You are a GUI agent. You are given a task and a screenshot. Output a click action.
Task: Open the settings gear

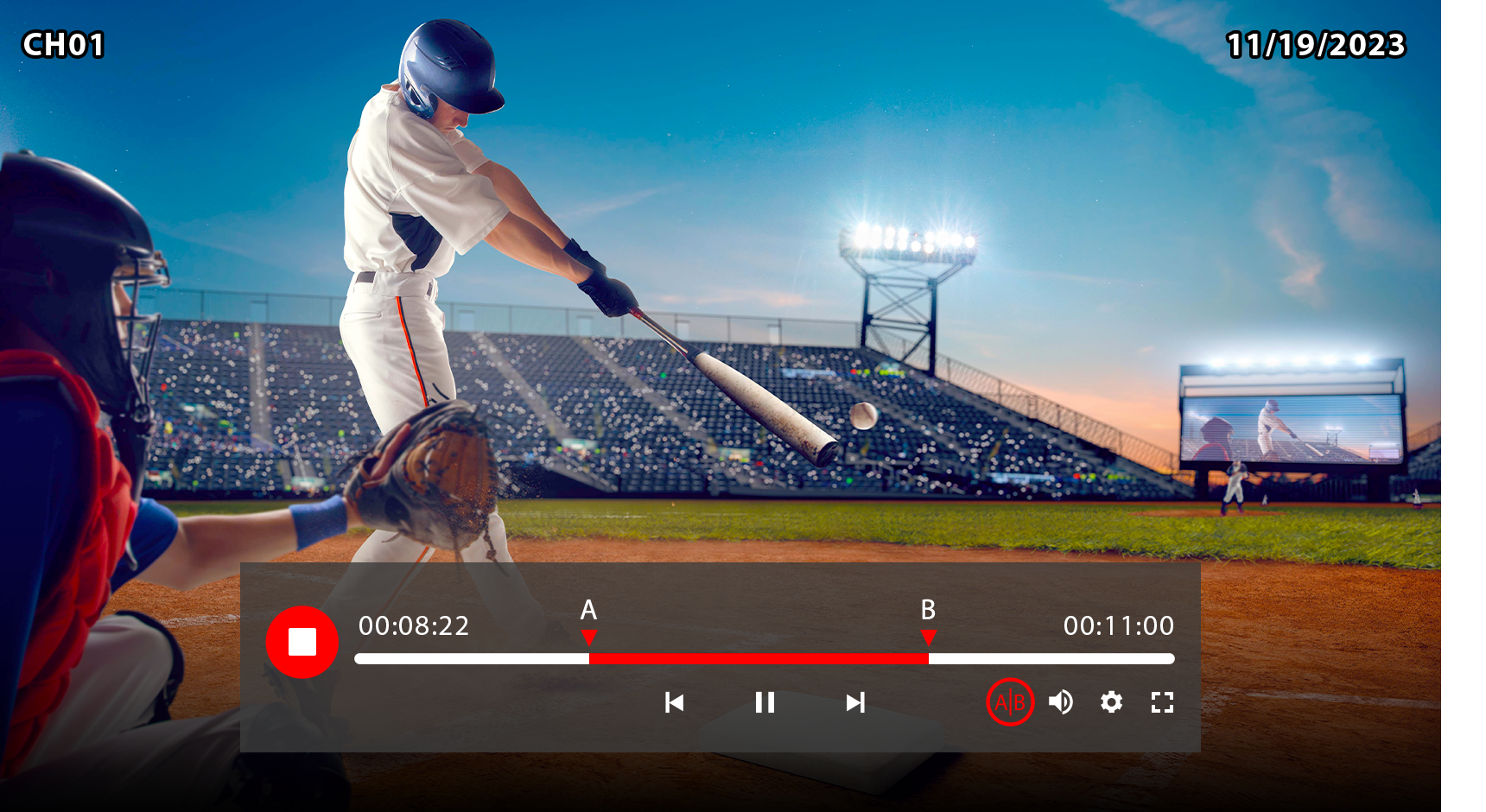[x=1112, y=702]
